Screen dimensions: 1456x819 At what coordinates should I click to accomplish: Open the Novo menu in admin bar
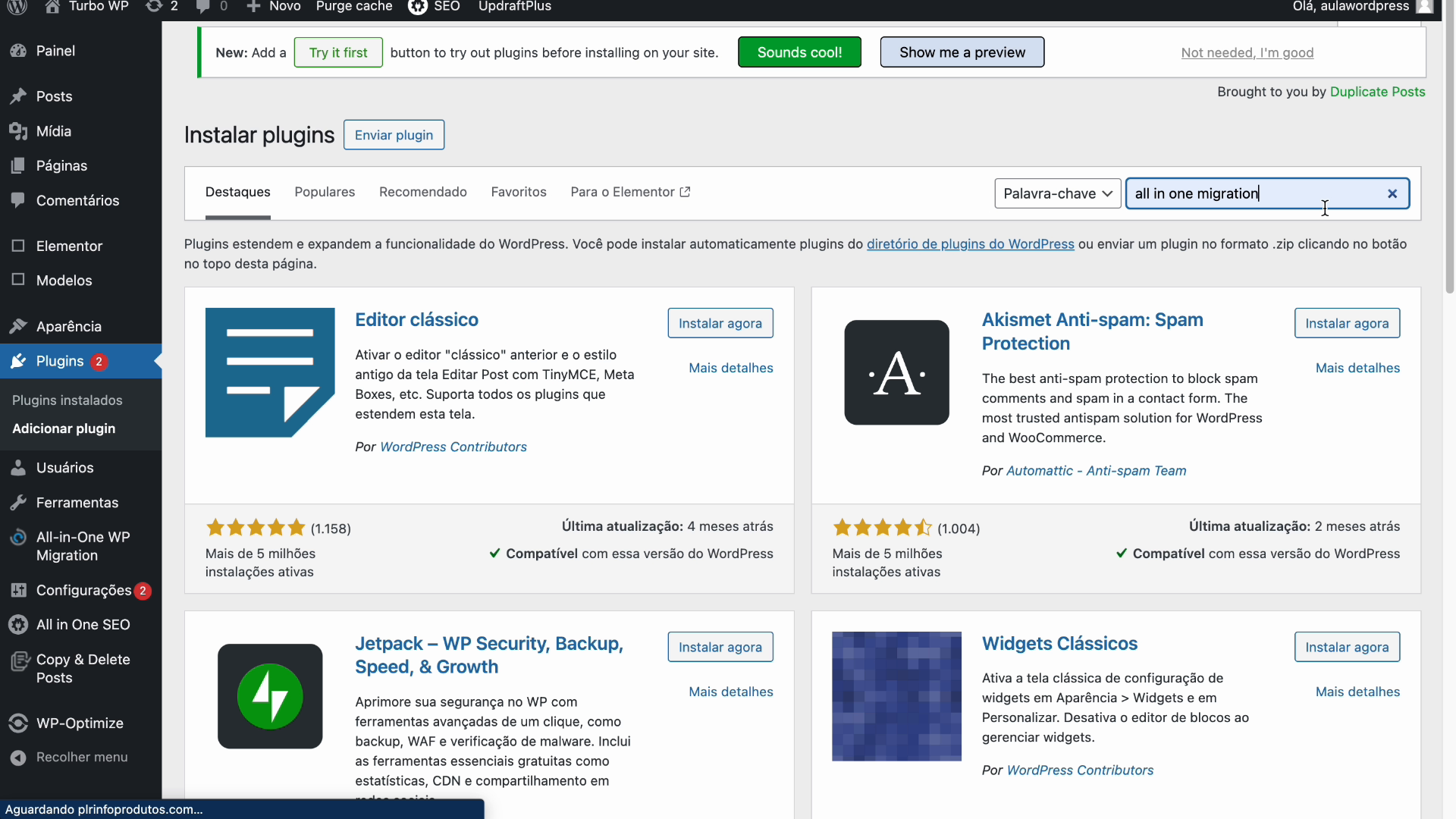274,7
